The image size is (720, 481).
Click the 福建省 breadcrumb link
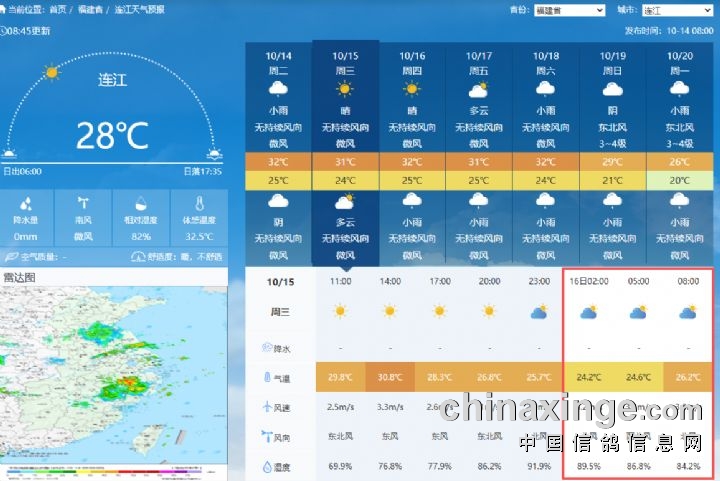[90, 9]
